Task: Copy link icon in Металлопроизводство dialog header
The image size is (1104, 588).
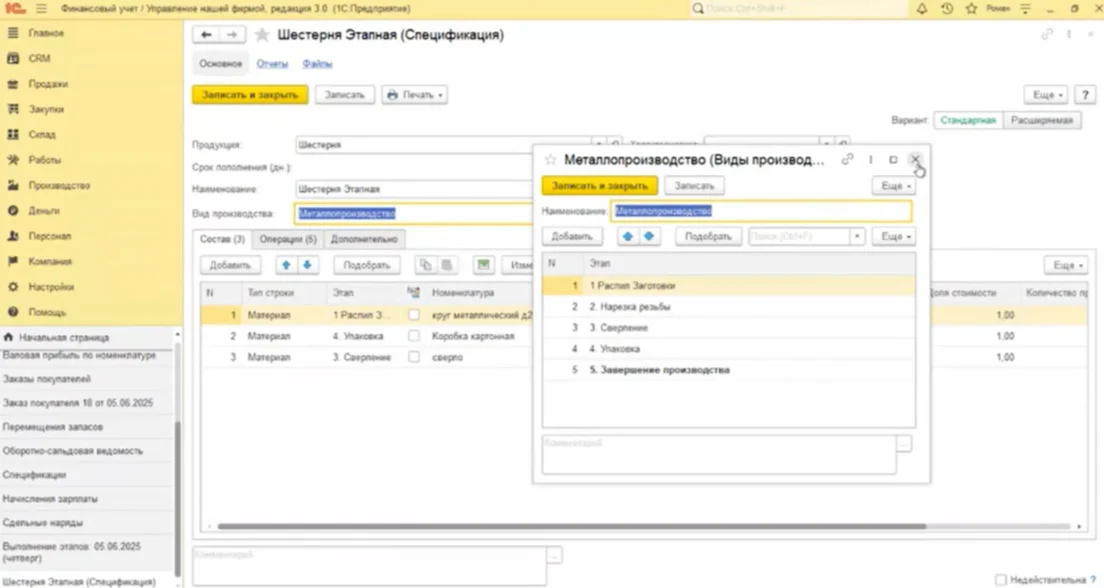Action: tap(847, 160)
